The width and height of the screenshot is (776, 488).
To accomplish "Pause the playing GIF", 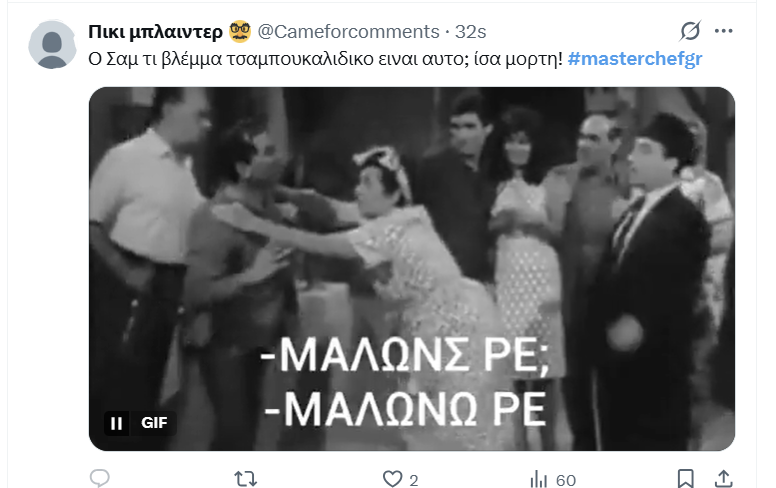I will pos(117,423).
